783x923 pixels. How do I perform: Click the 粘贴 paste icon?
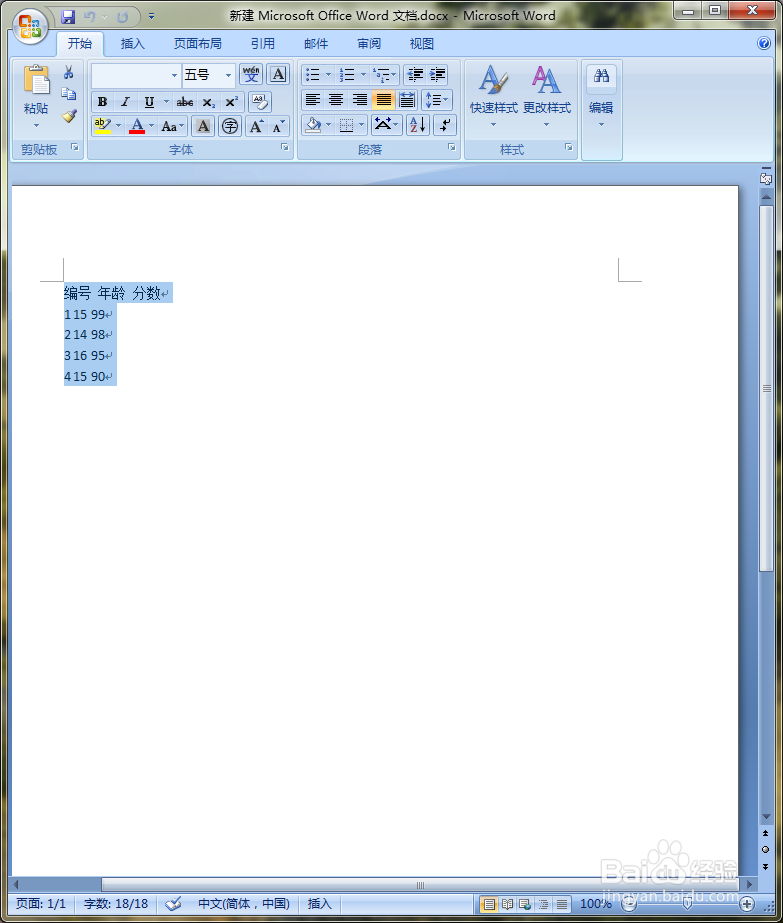pos(36,80)
